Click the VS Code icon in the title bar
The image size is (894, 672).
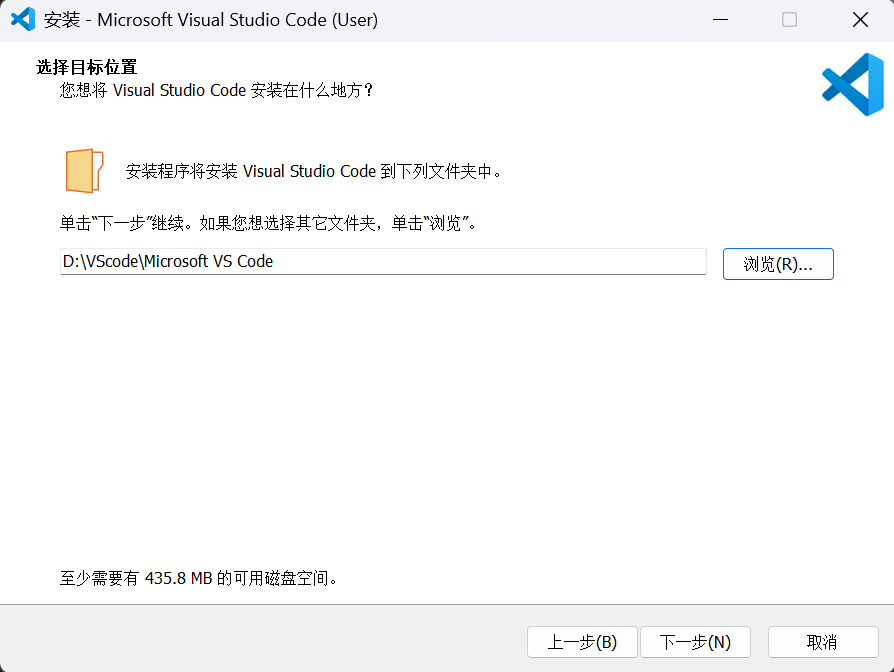pos(23,19)
